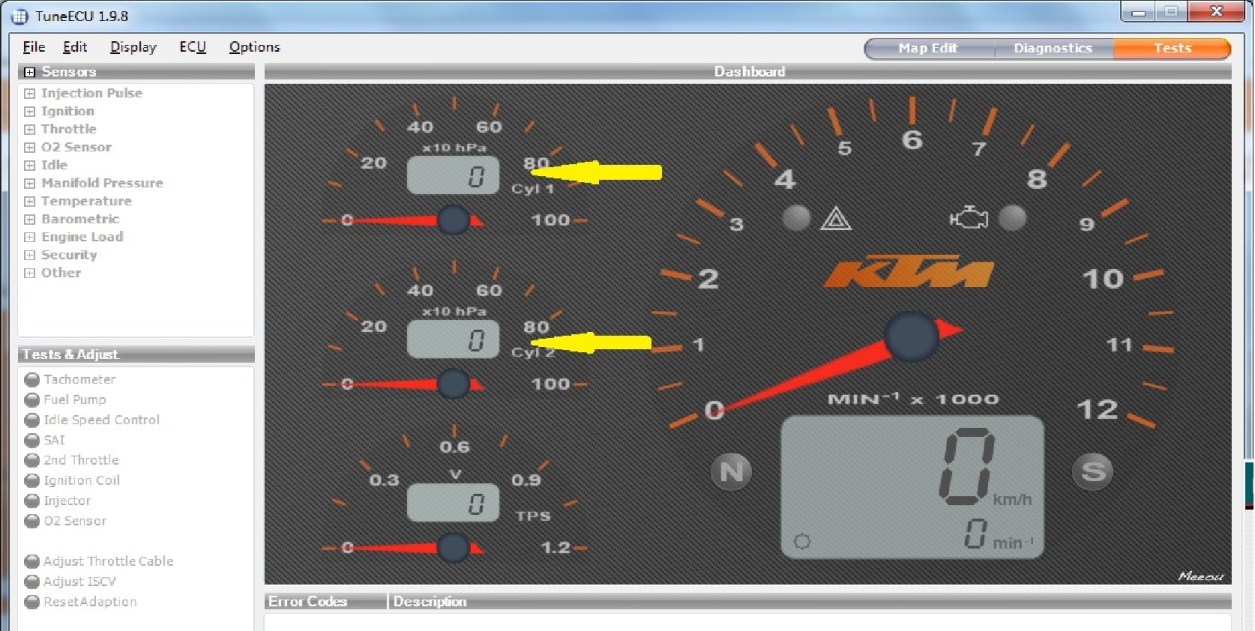Click Adjust Throttle Cable option
1255x631 pixels.
[x=107, y=561]
